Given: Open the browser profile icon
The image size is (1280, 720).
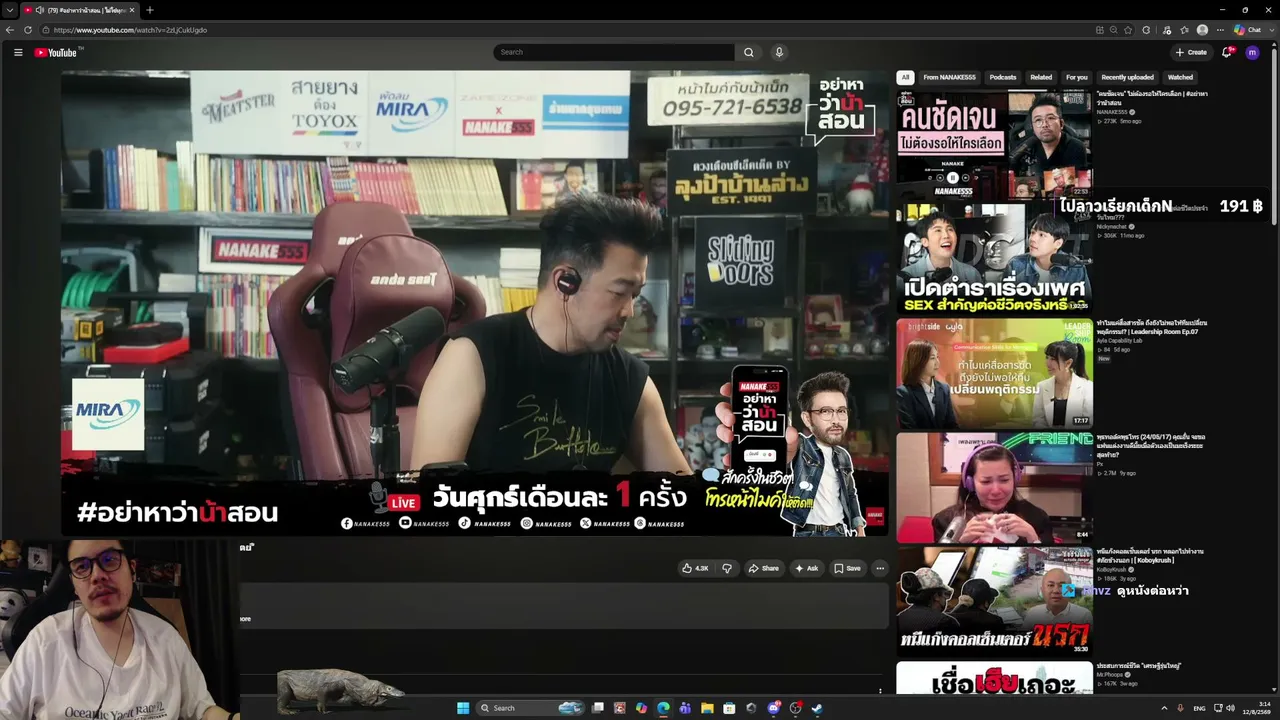Looking at the screenshot, I should coord(1202,30).
